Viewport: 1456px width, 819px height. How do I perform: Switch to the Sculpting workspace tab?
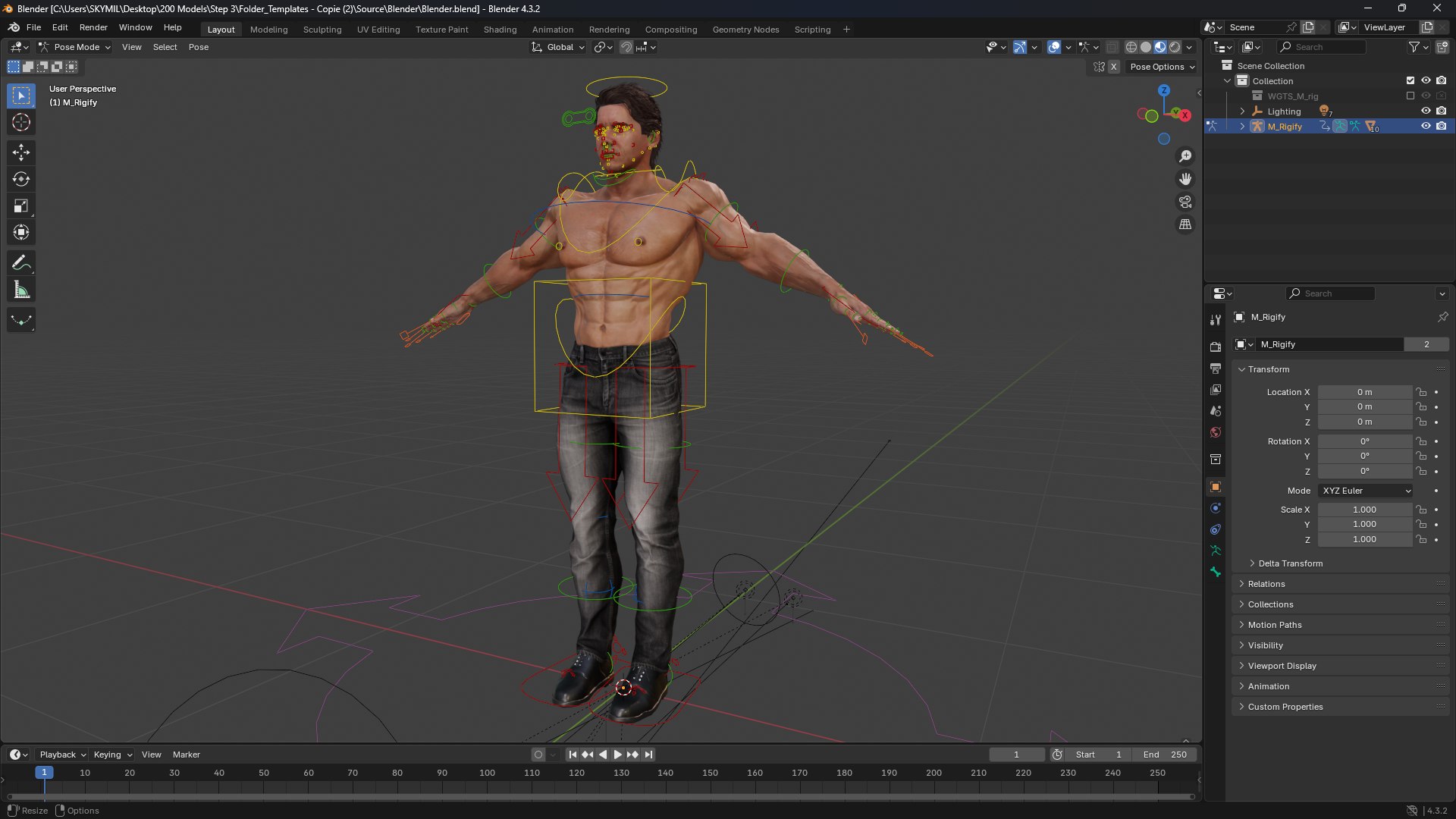pyautogui.click(x=322, y=30)
